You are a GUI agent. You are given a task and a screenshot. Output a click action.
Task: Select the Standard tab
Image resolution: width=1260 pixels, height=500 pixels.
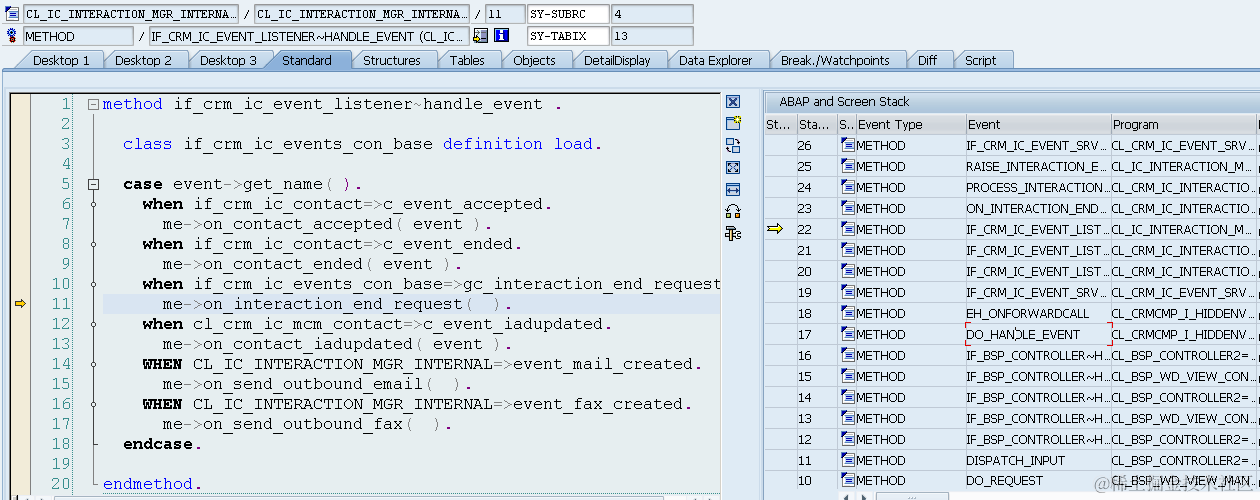pos(307,60)
